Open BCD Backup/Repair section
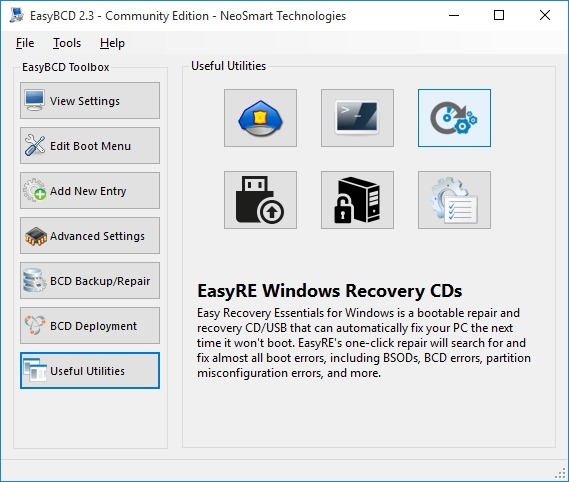The height and width of the screenshot is (482, 569). click(90, 281)
